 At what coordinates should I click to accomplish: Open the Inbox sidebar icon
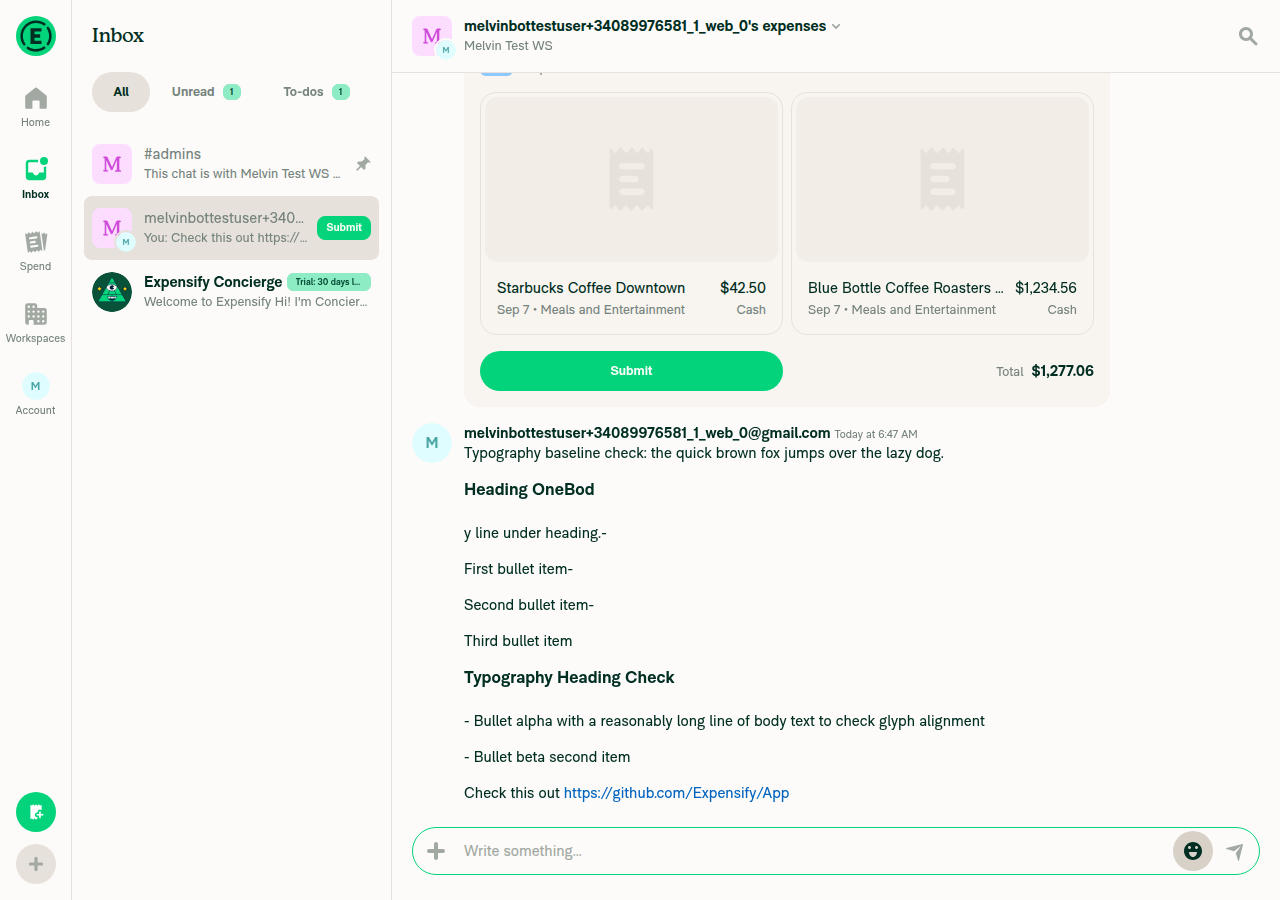click(36, 179)
